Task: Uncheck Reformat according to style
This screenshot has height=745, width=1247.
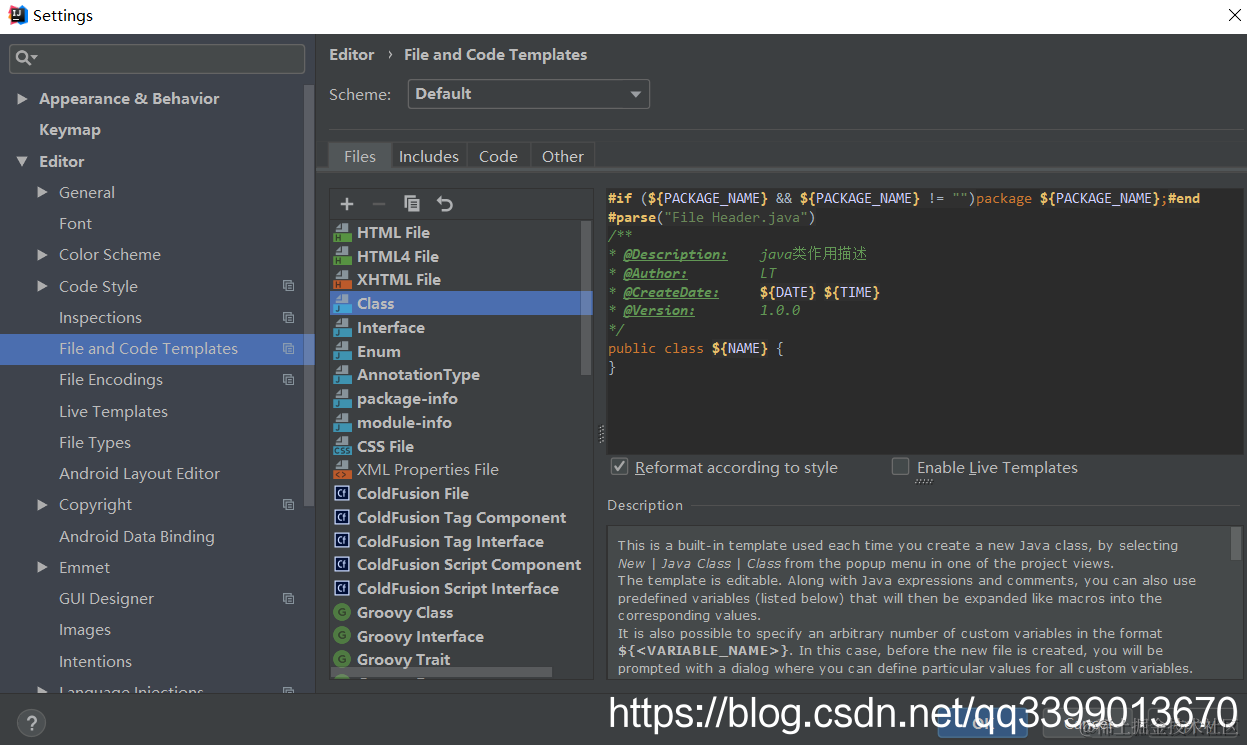Action: (x=619, y=467)
